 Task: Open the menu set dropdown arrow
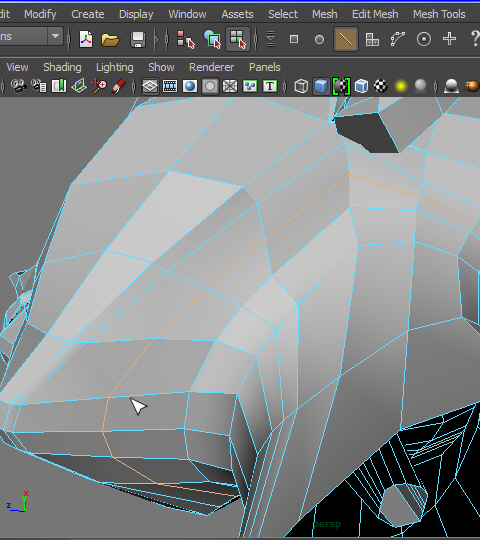(55, 36)
